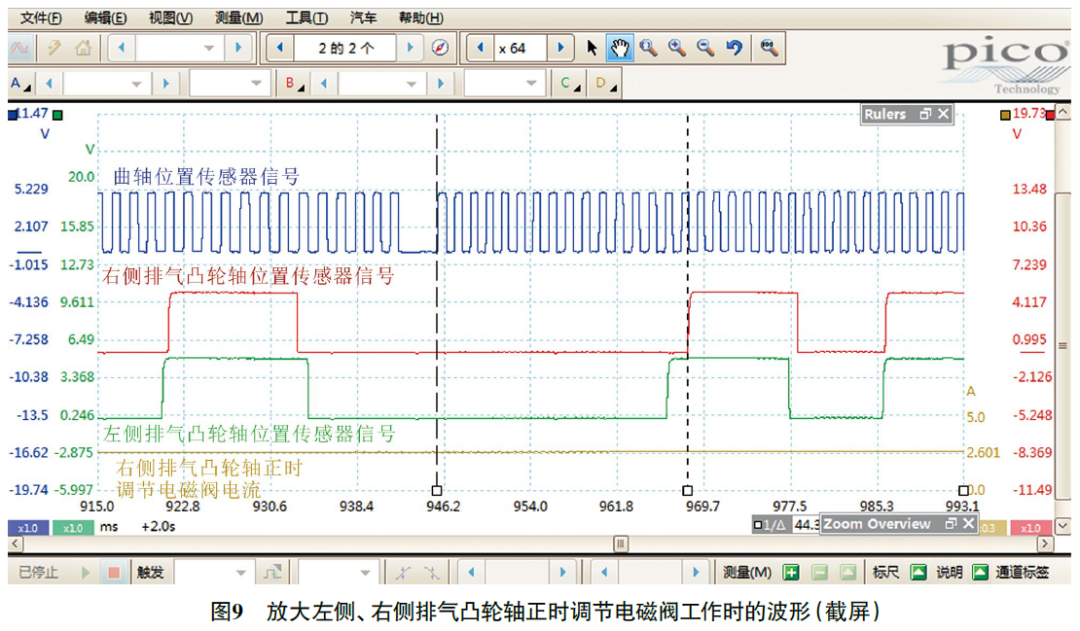
Task: Open Channel A options button
Action: point(20,84)
